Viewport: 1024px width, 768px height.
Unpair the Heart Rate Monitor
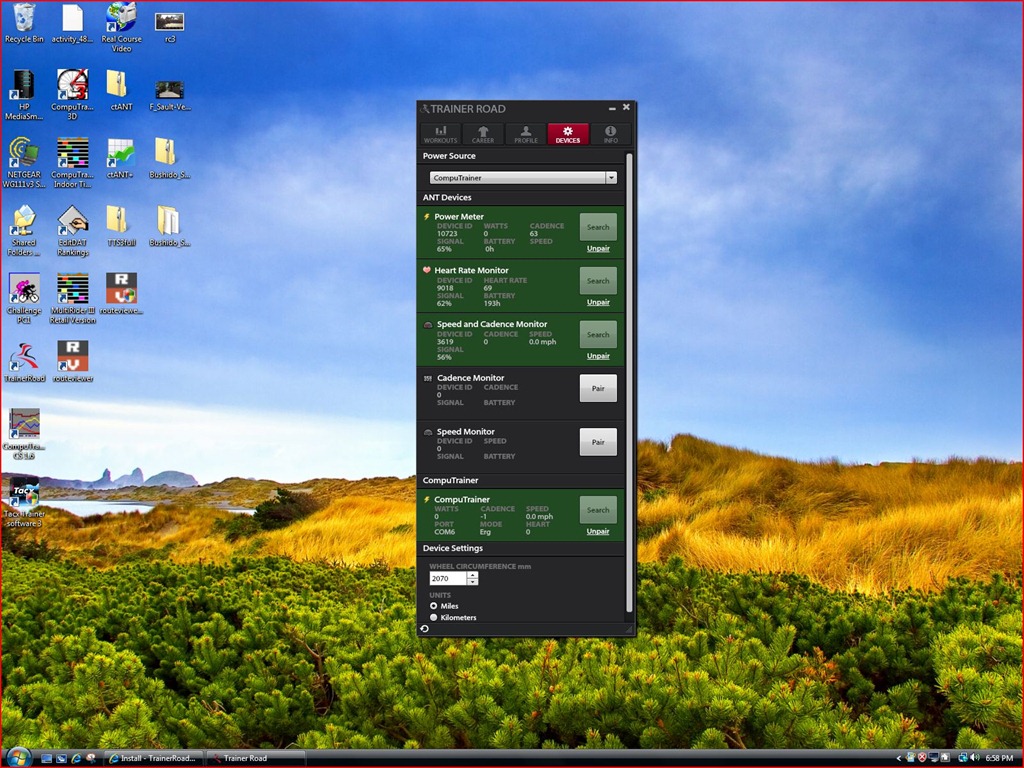tap(598, 302)
